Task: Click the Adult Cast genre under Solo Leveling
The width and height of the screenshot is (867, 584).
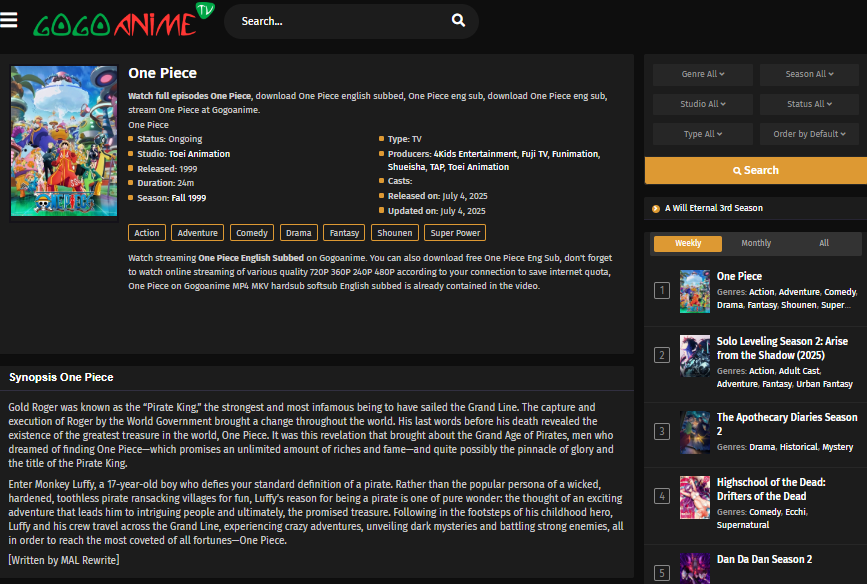Action: pyautogui.click(x=800, y=371)
